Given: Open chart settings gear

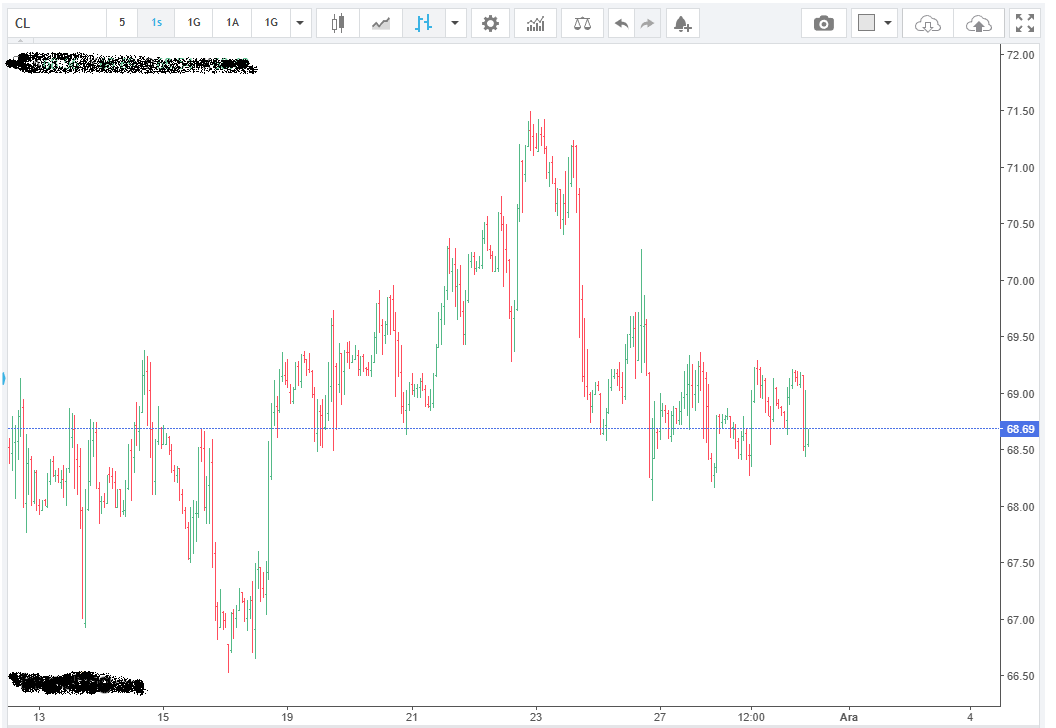Looking at the screenshot, I should tap(490, 23).
